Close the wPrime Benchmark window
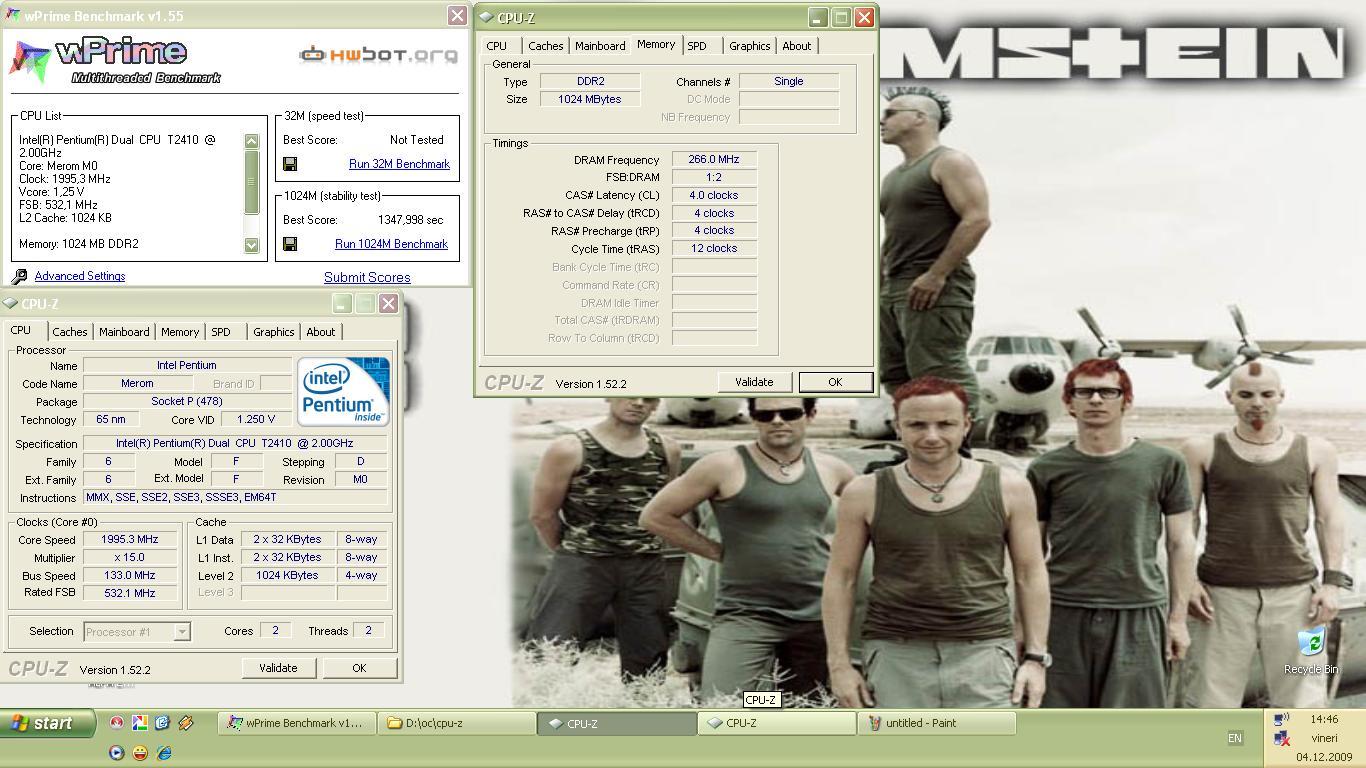 457,16
